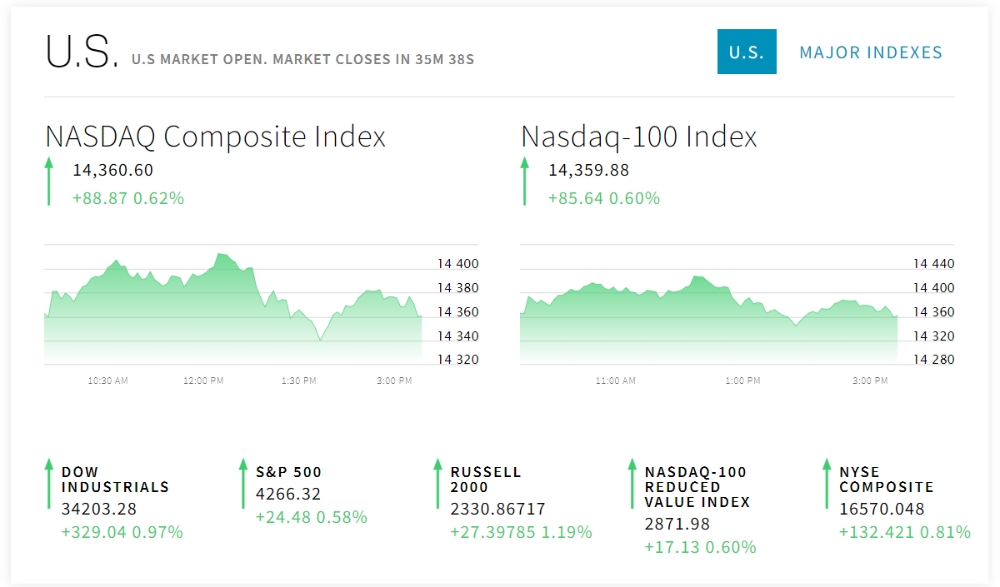Click the Dow Industrials up arrow icon
1000x587 pixels.
(x=48, y=484)
